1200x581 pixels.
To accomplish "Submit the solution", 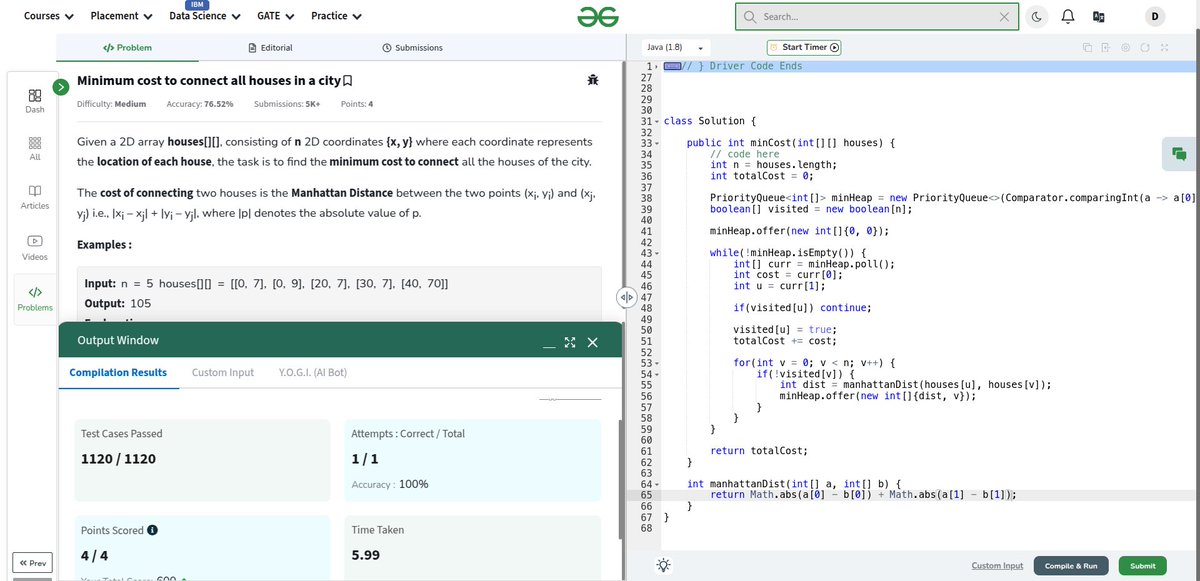I will (x=1141, y=565).
